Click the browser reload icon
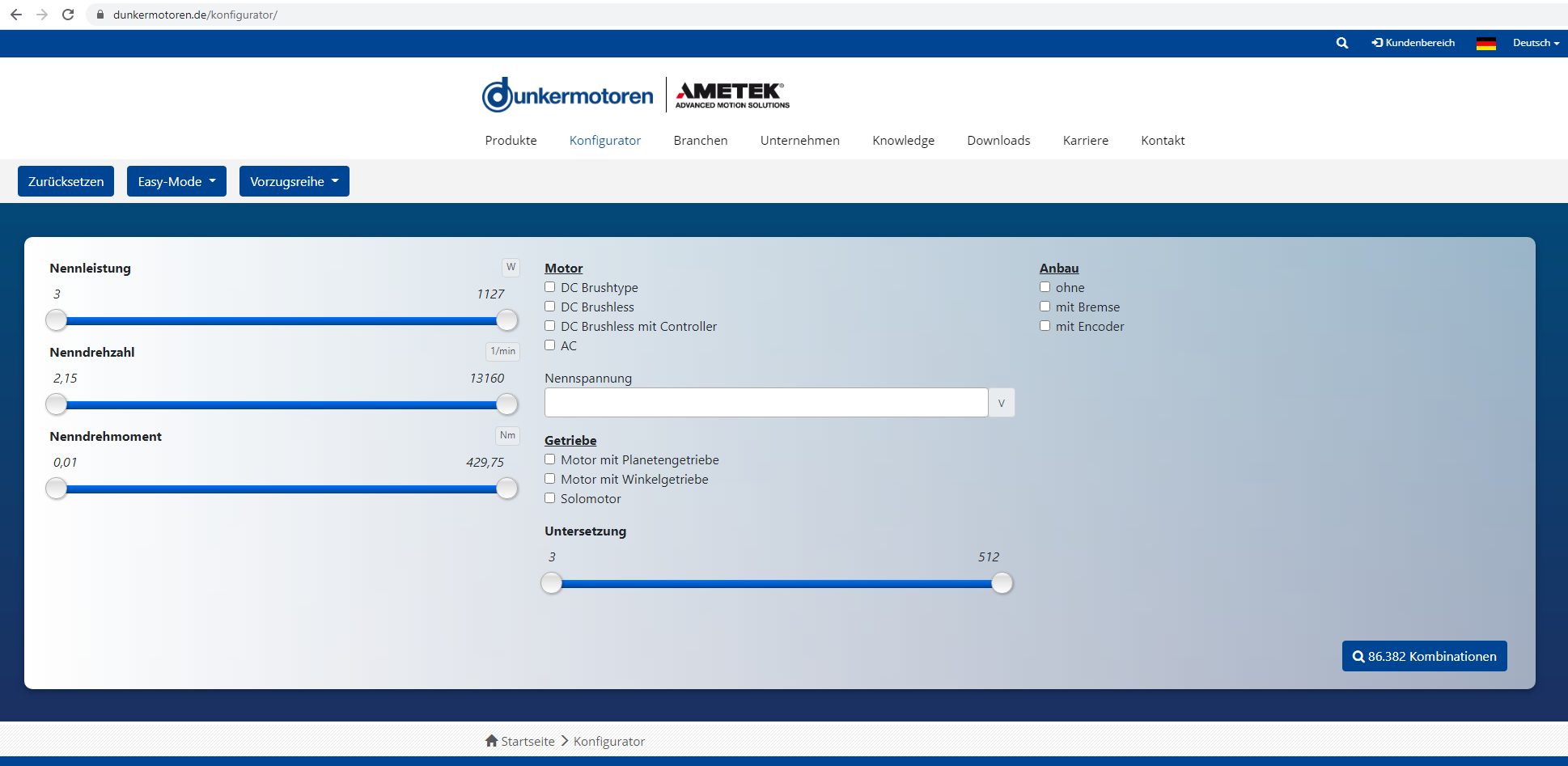This screenshot has height=766, width=1568. (x=68, y=15)
